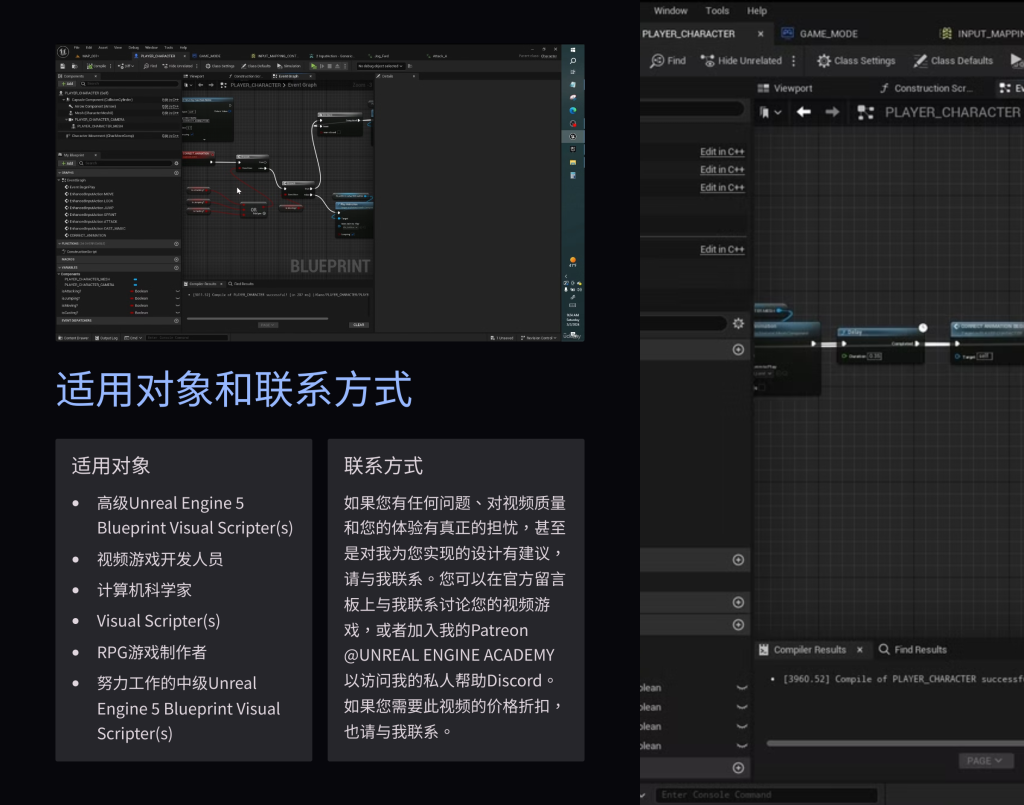Open the three-dot options beside enlarged Hide Unrelated
Screen dimensions: 1024x805
point(793,61)
